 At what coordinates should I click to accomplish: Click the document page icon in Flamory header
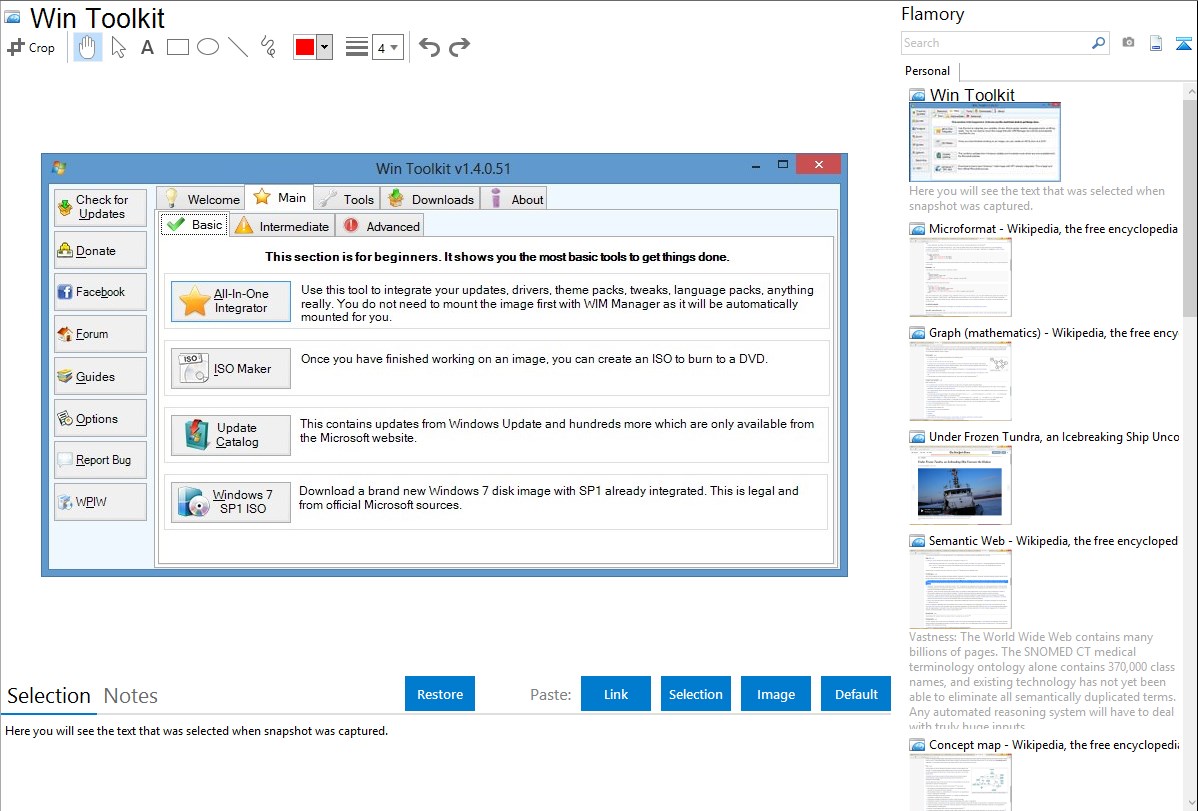tap(1156, 44)
